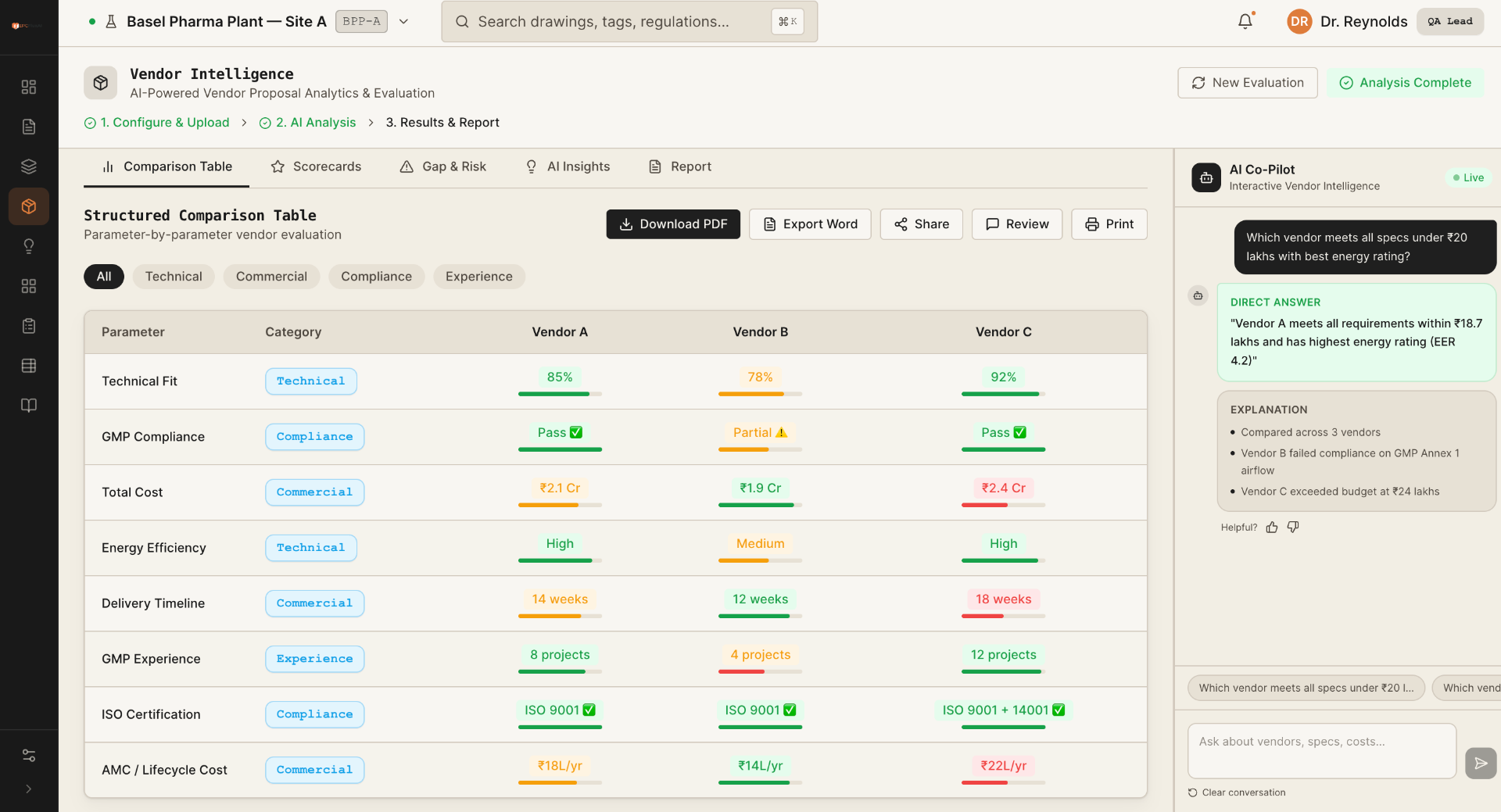Click Vendor C Total Cost progress bar
This screenshot has height=812, width=1501.
point(1003,505)
